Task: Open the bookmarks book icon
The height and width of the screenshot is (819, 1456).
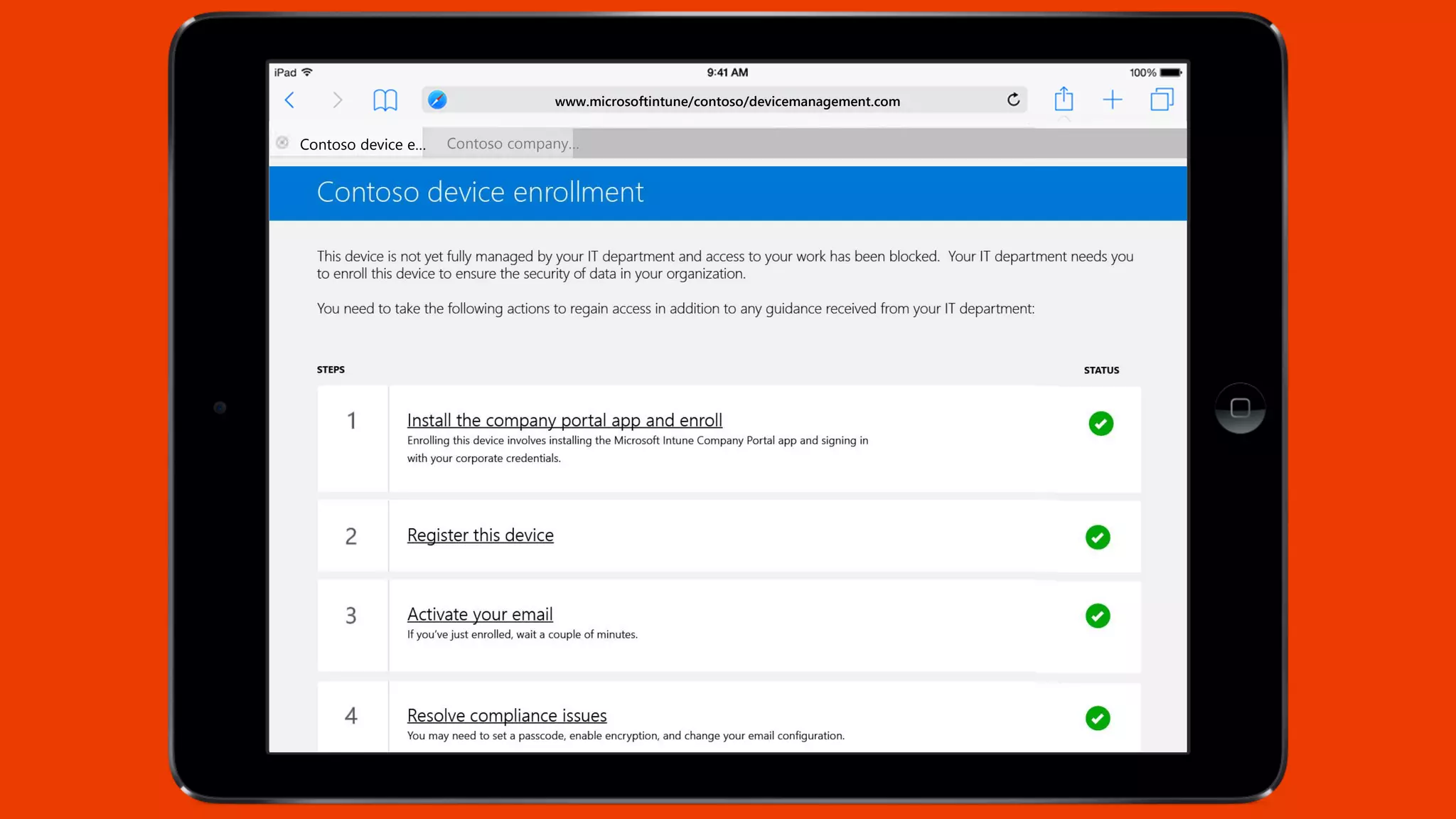Action: coord(385,100)
